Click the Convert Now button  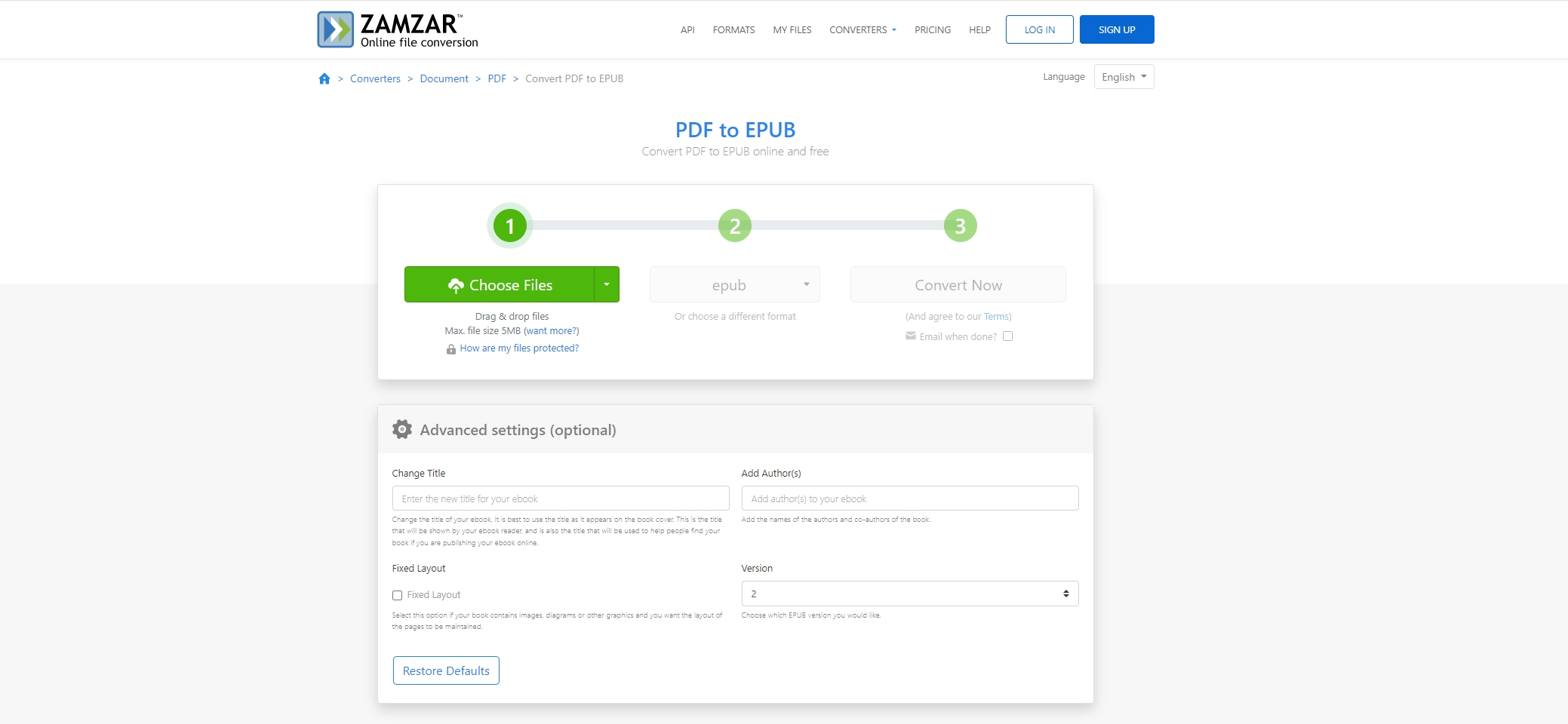958,284
